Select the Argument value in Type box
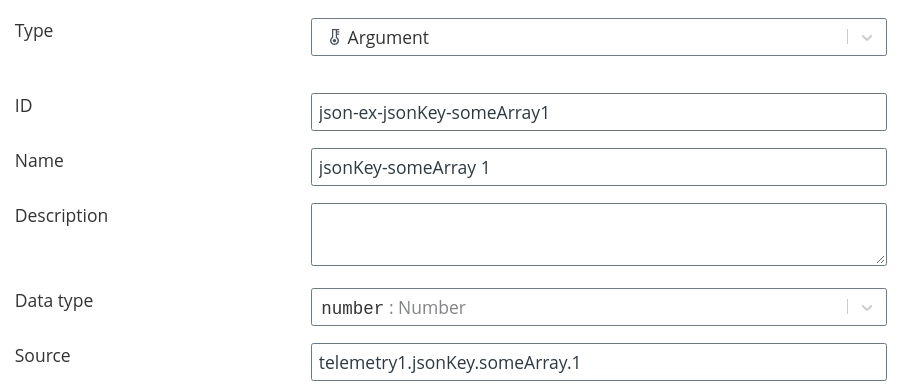Viewport: 899px width, 391px height. pos(388,38)
